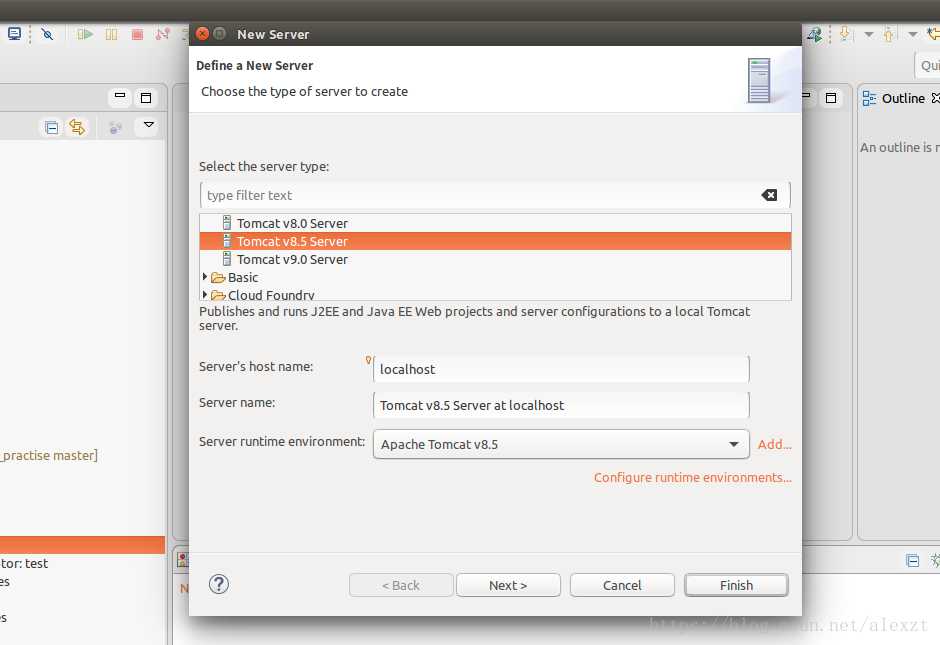Click the red Terminate icon
This screenshot has width=940, height=645.
coord(137,34)
